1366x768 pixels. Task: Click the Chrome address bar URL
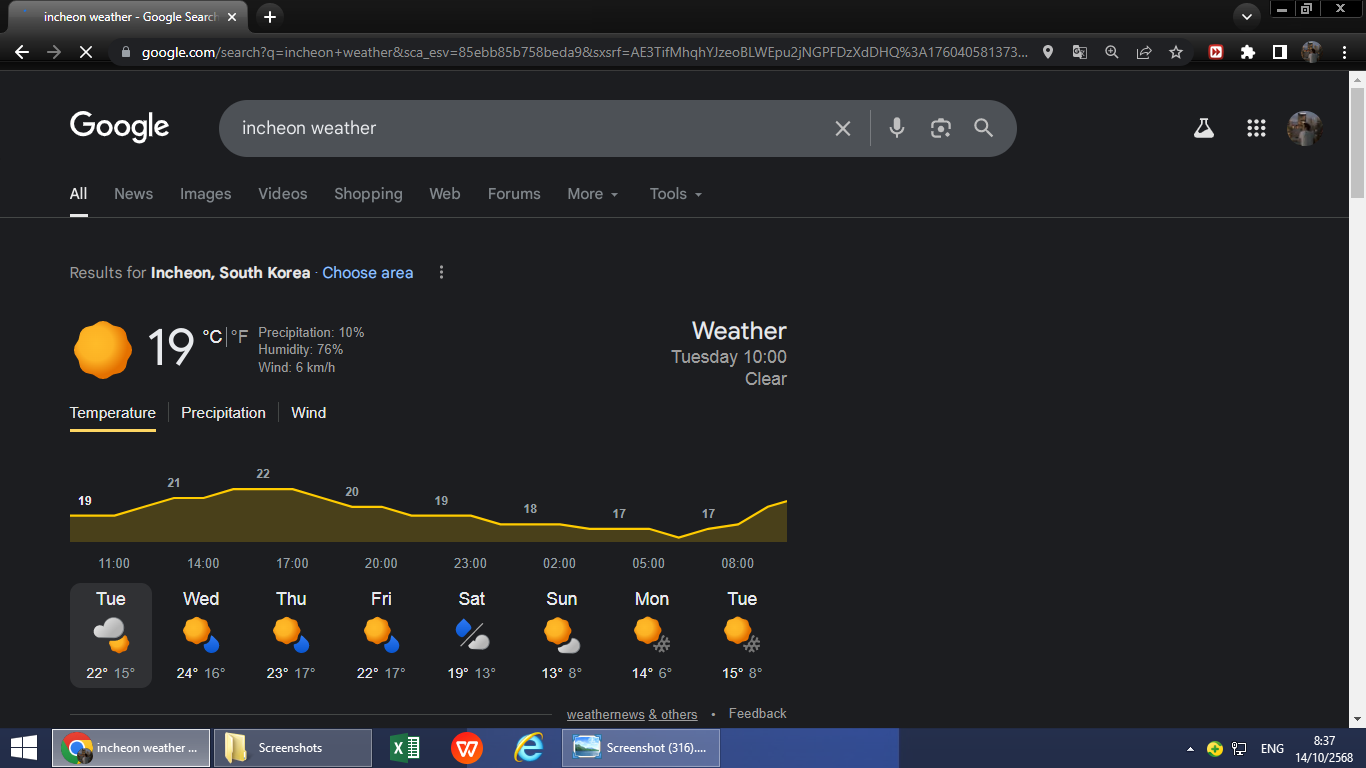pyautogui.click(x=584, y=52)
